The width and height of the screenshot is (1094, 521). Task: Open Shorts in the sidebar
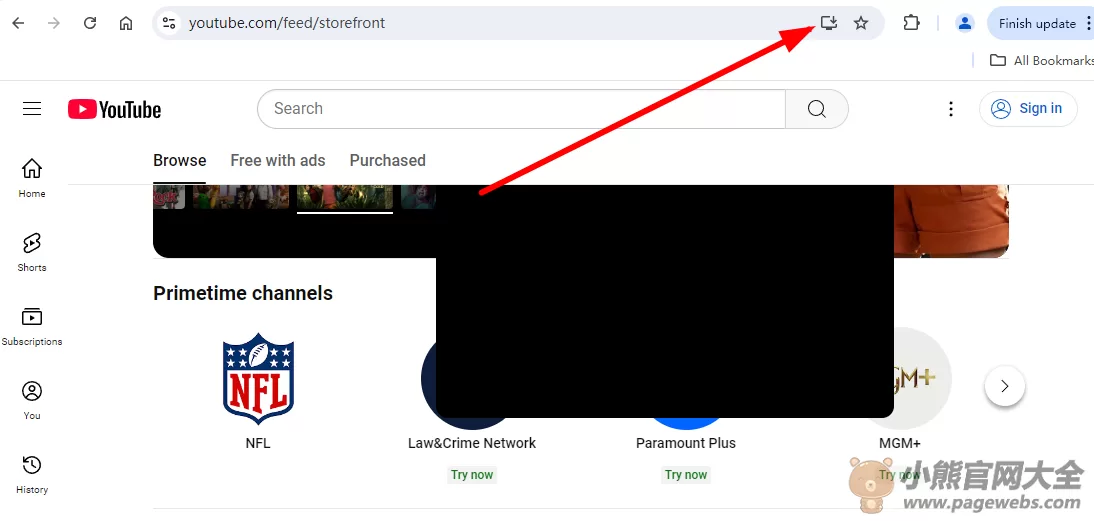click(x=32, y=252)
